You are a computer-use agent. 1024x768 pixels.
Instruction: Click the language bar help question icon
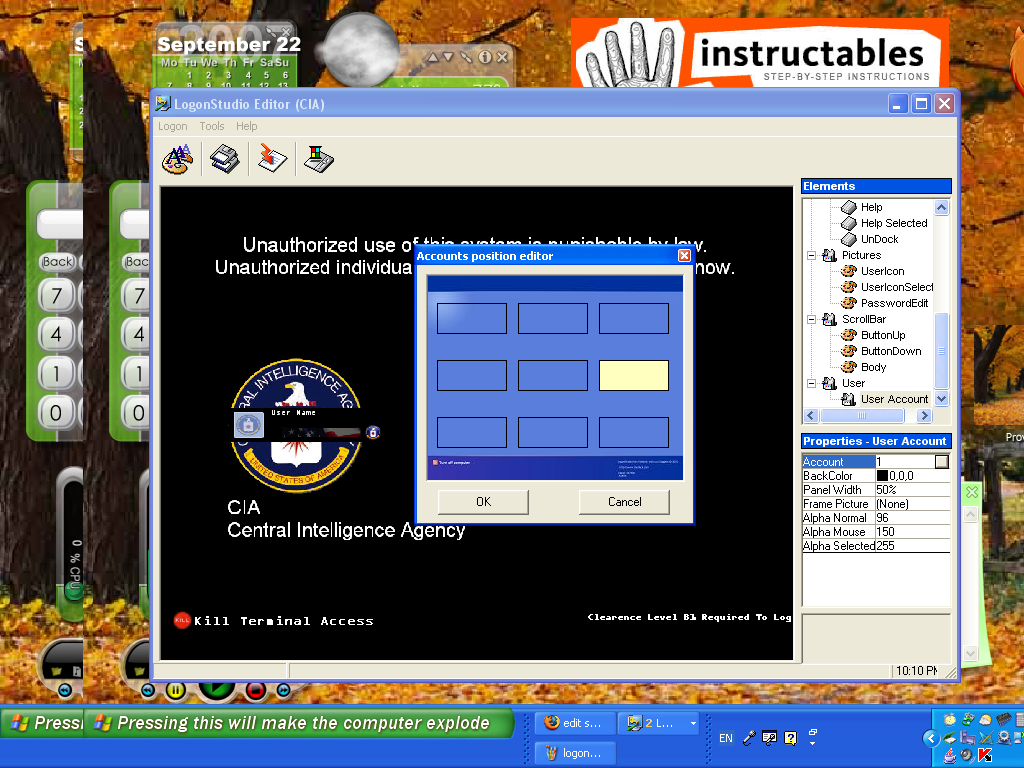[x=790, y=738]
